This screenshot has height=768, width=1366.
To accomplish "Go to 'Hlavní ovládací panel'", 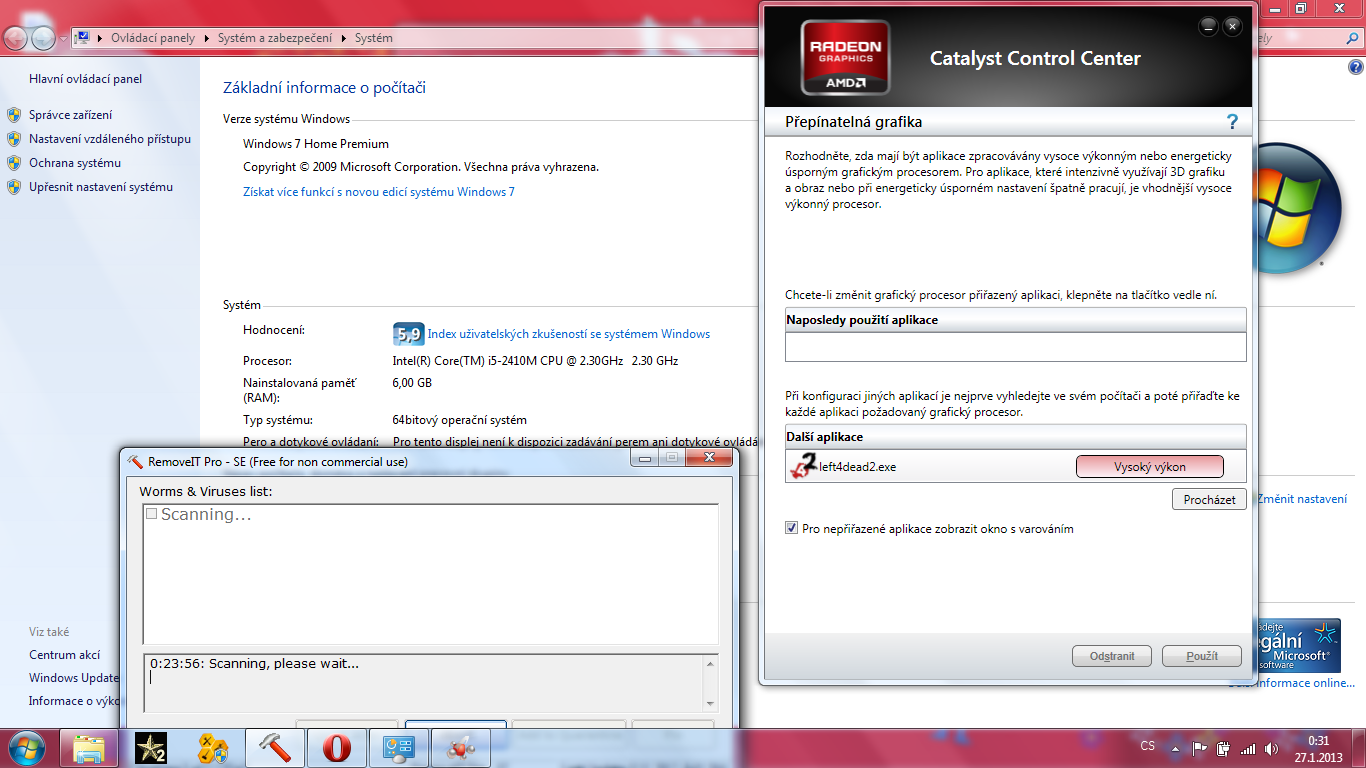I will [86, 79].
